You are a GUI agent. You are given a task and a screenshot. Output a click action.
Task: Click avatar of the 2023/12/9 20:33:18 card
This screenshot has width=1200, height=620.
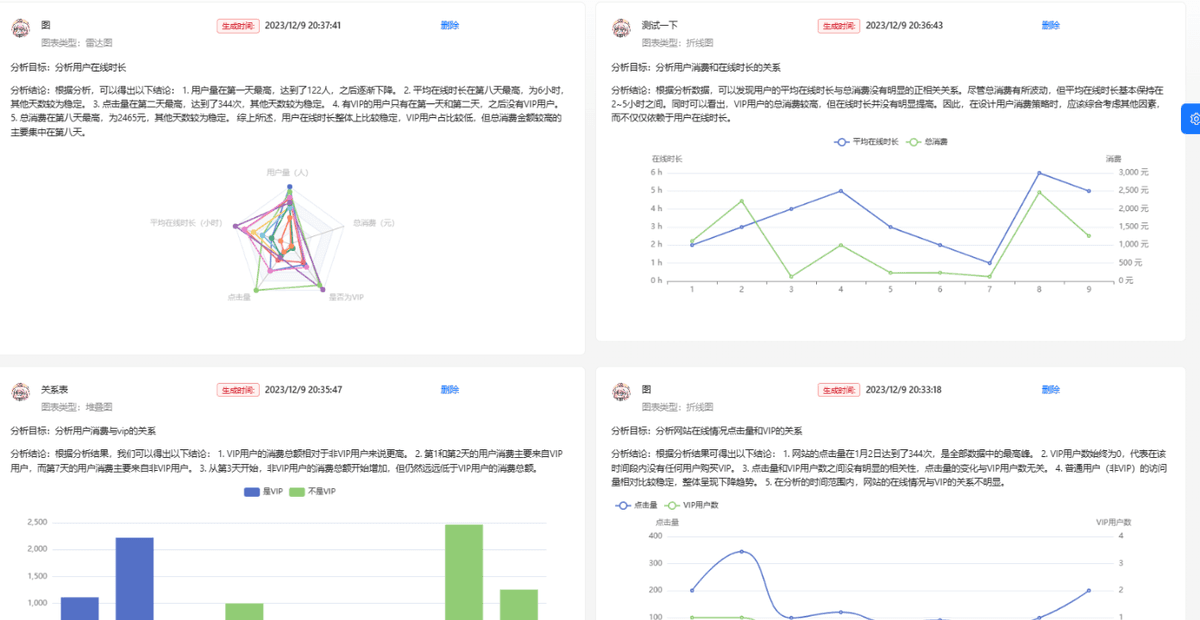tap(621, 393)
